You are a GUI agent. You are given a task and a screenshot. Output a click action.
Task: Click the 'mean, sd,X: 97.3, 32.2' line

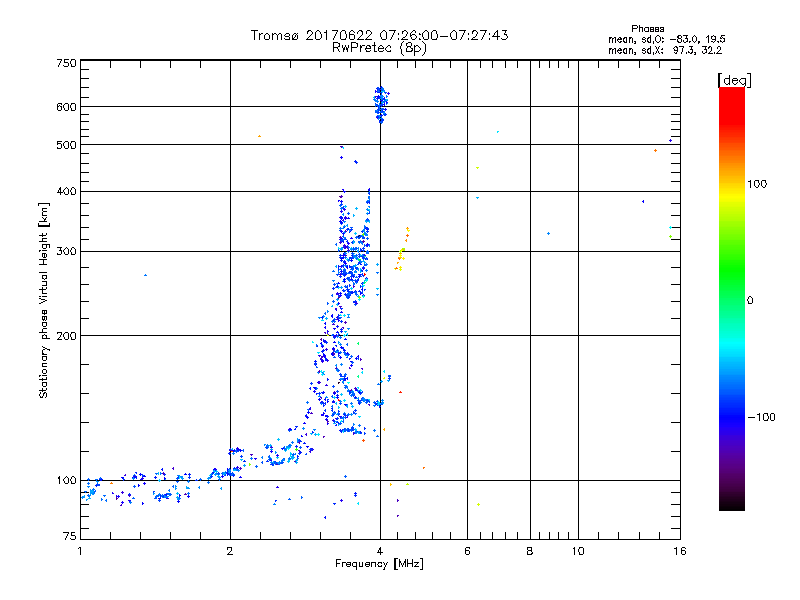click(665, 50)
